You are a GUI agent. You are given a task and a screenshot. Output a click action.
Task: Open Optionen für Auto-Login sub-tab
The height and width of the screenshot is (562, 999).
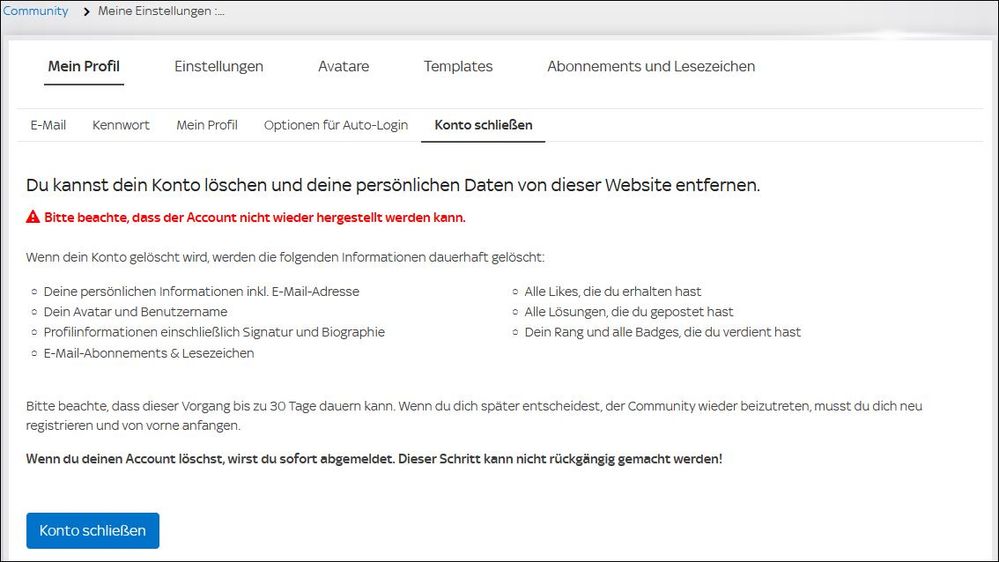point(336,125)
